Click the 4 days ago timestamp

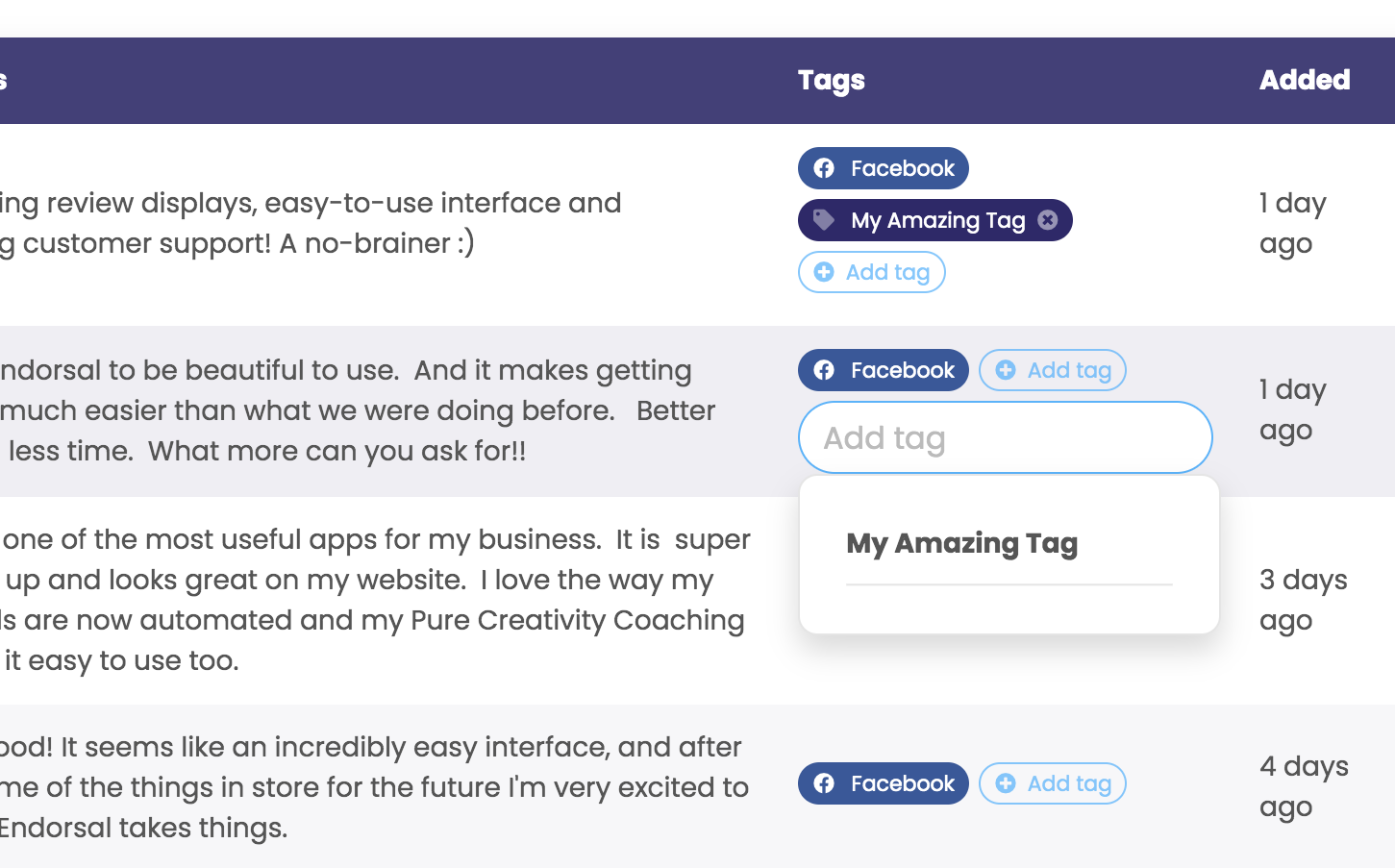pyautogui.click(x=1304, y=786)
